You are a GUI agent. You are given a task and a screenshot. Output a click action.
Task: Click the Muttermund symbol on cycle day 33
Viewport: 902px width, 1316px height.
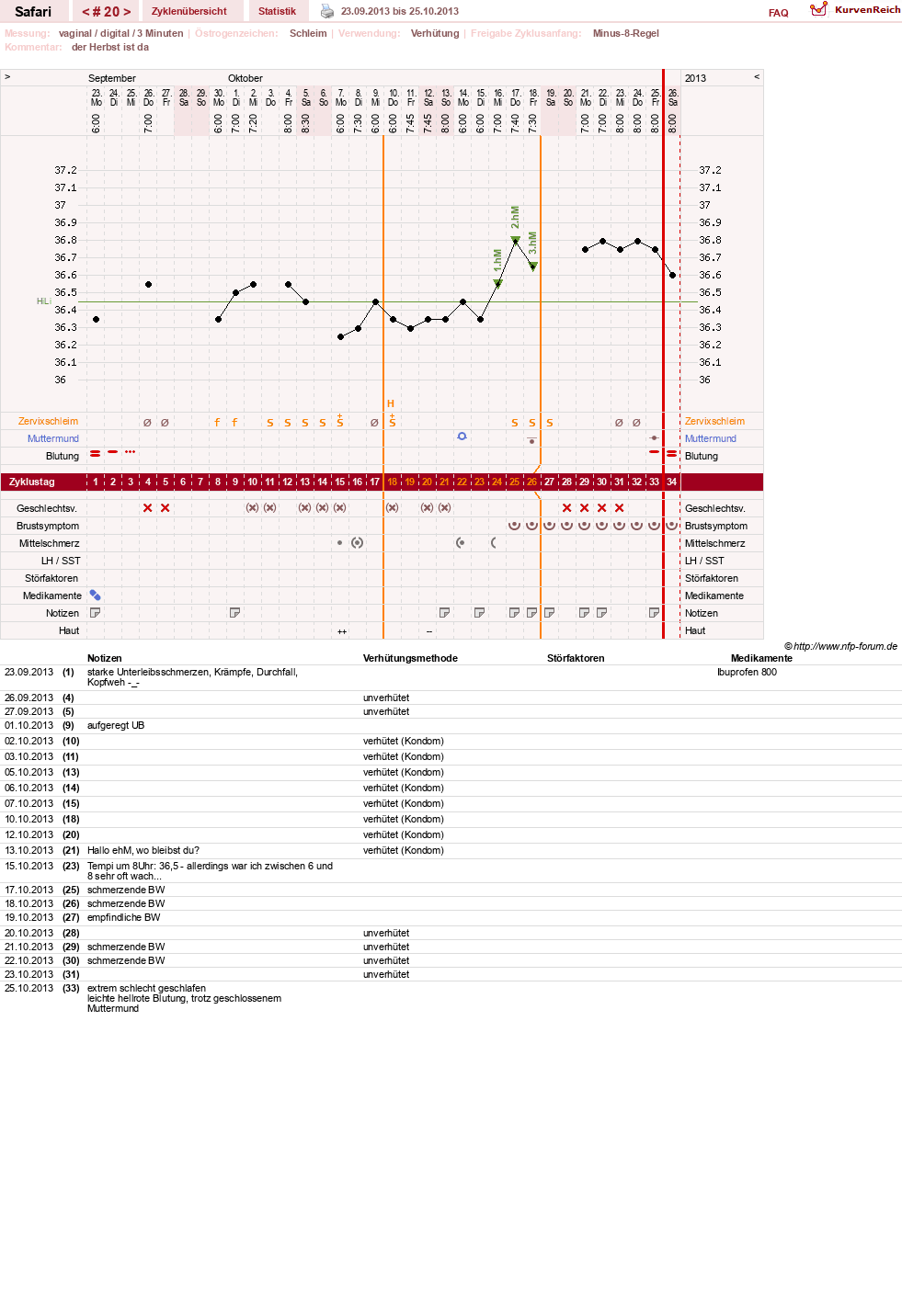coord(654,437)
